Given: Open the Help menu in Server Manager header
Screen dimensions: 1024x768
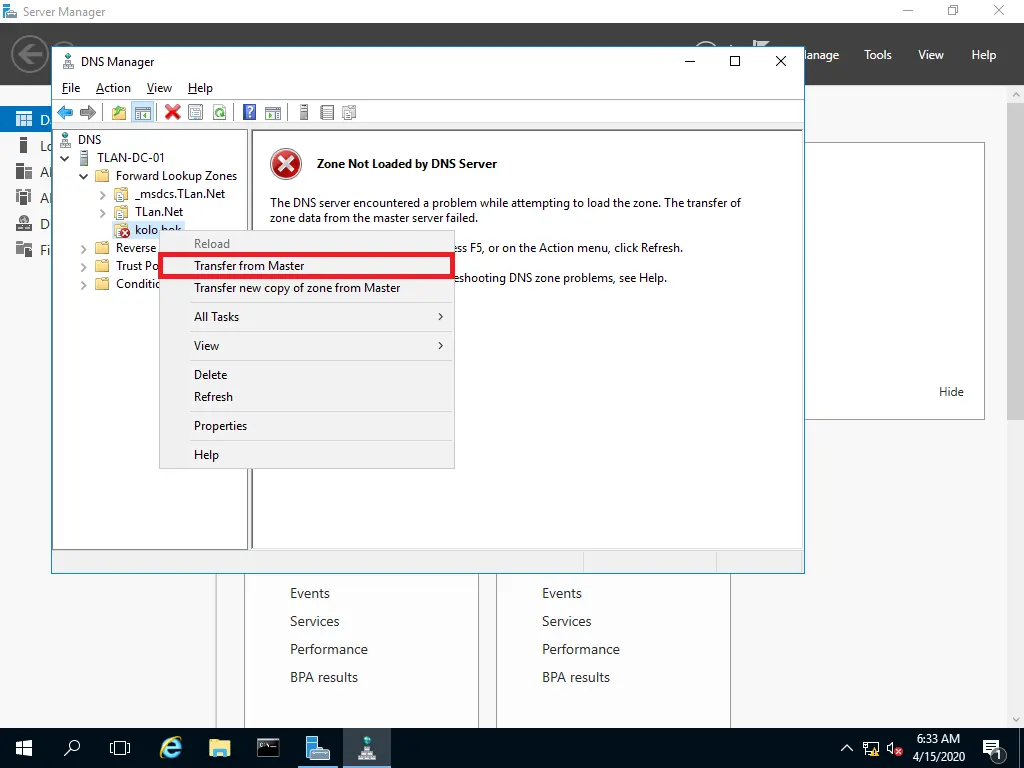Looking at the screenshot, I should tap(983, 55).
